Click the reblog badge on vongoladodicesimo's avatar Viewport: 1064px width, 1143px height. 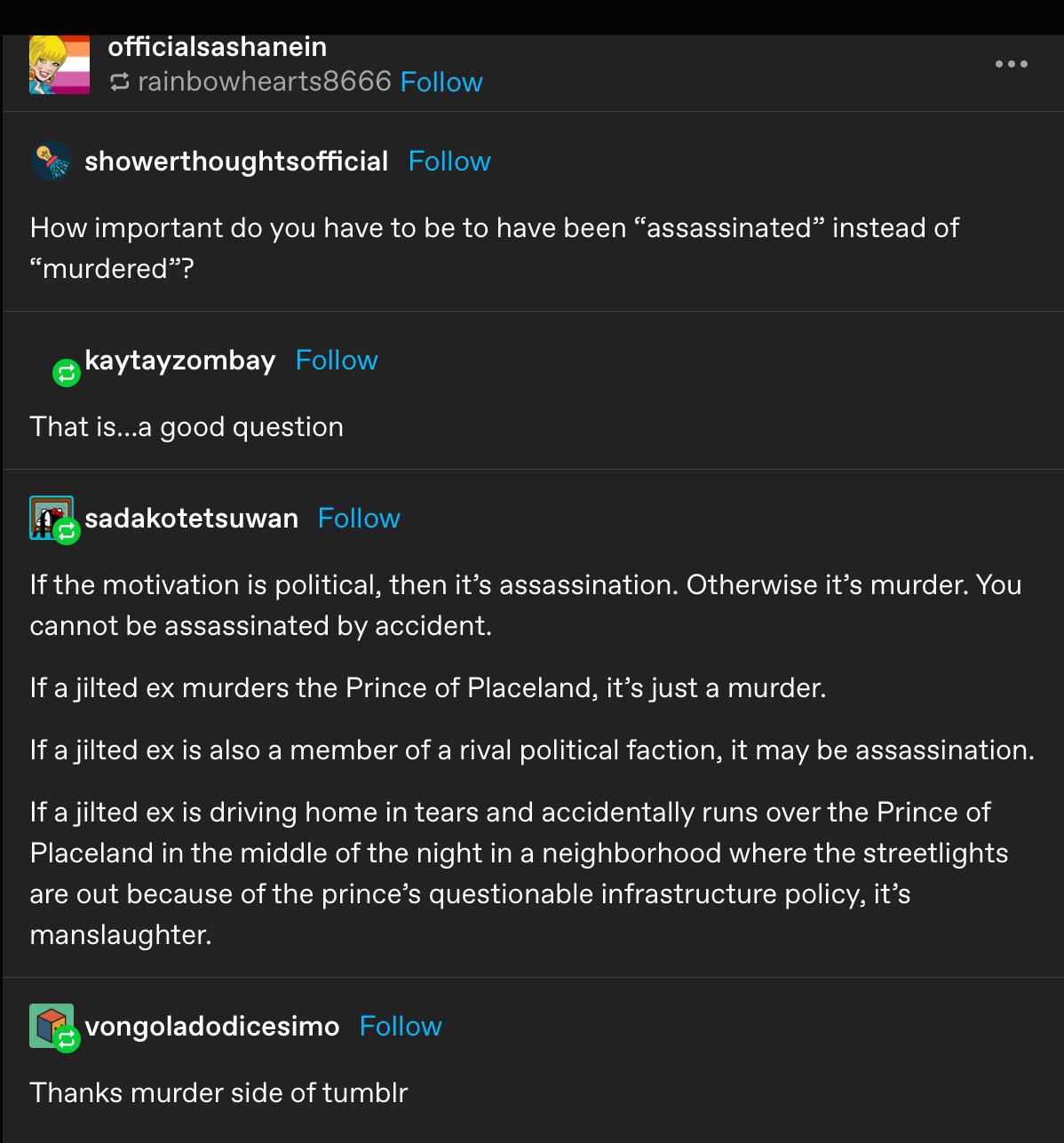pyautogui.click(x=66, y=1041)
